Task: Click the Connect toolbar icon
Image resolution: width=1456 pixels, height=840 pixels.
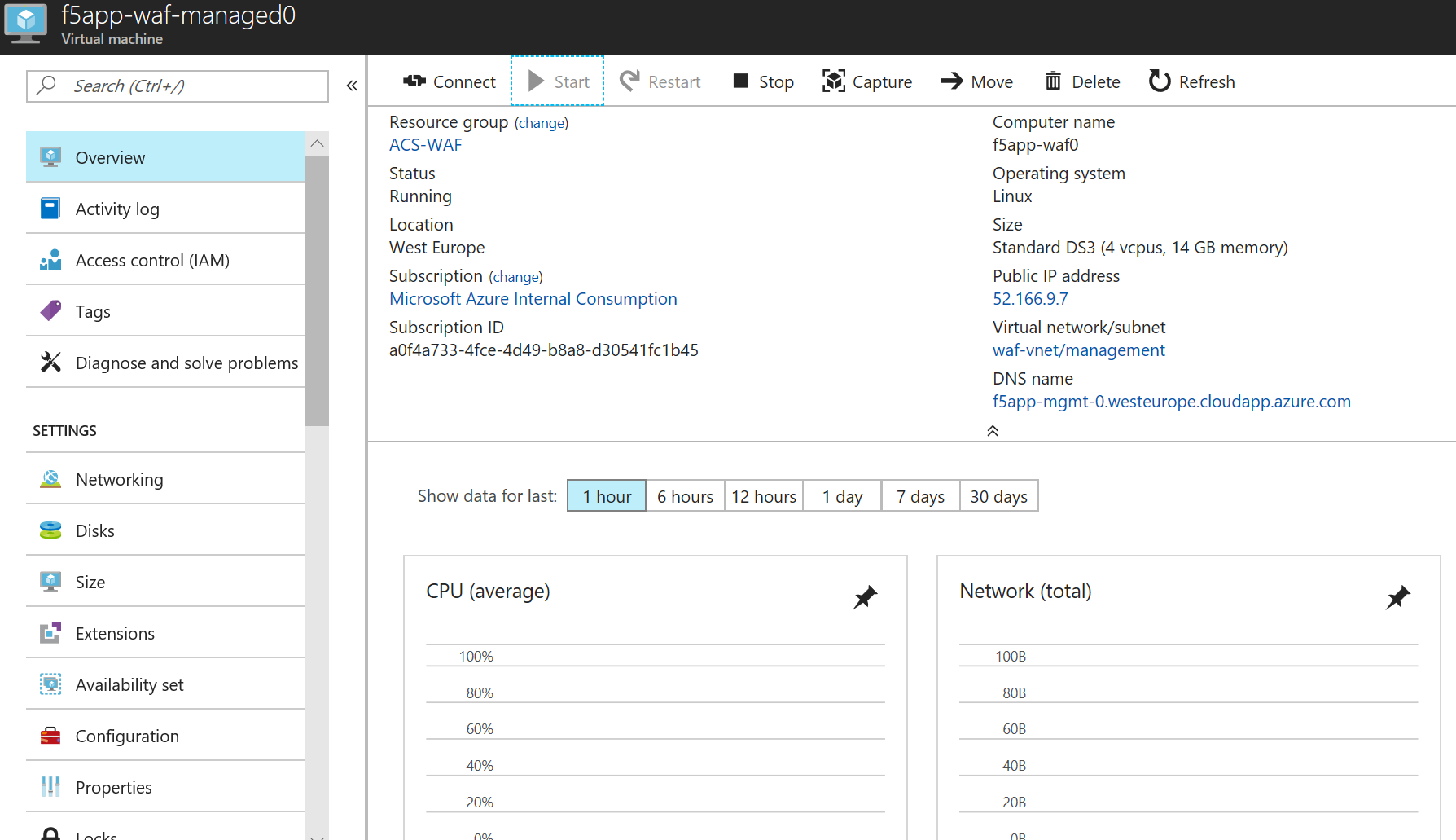Action: click(414, 81)
